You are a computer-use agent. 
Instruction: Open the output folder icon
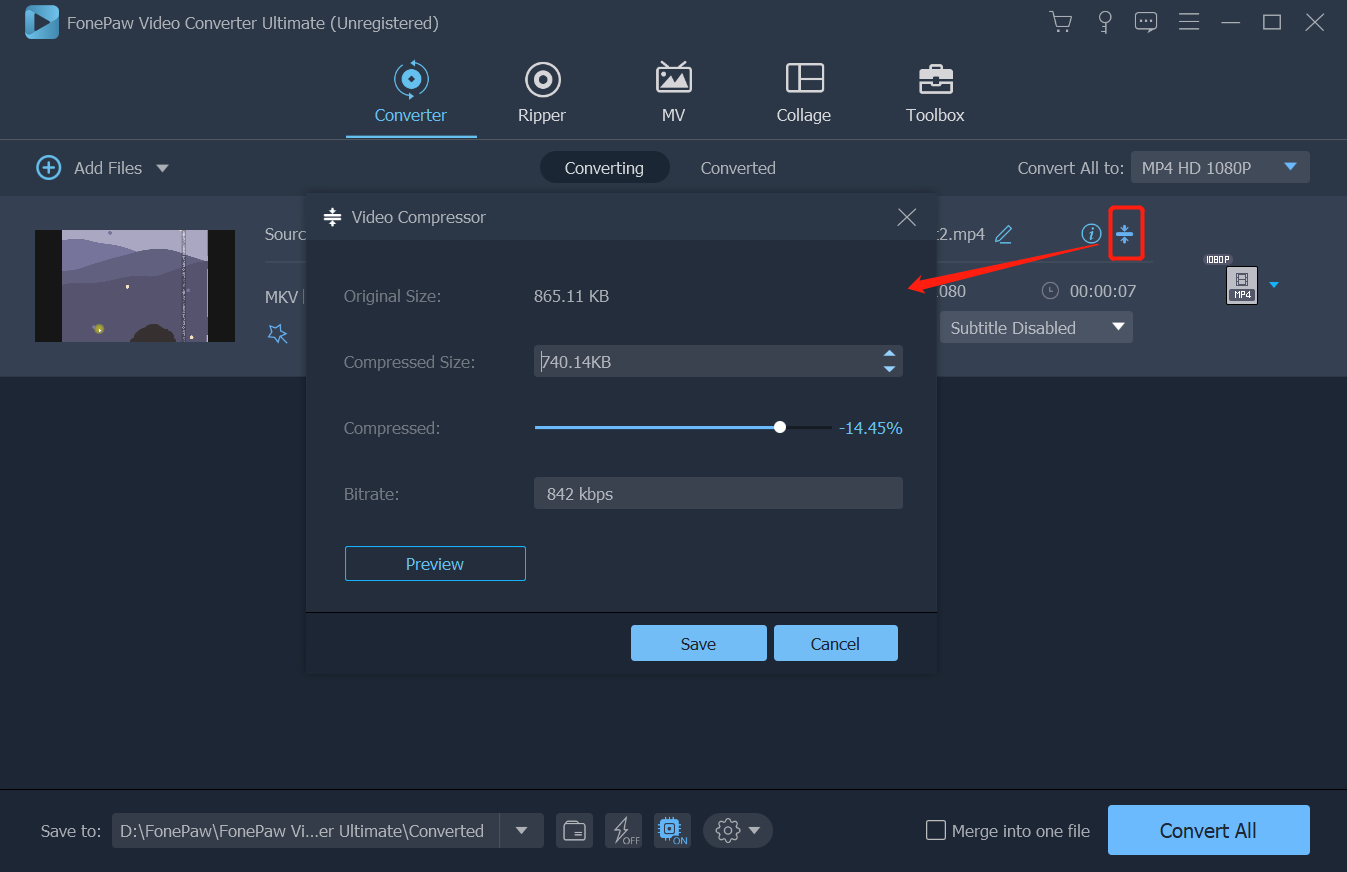pyautogui.click(x=574, y=831)
